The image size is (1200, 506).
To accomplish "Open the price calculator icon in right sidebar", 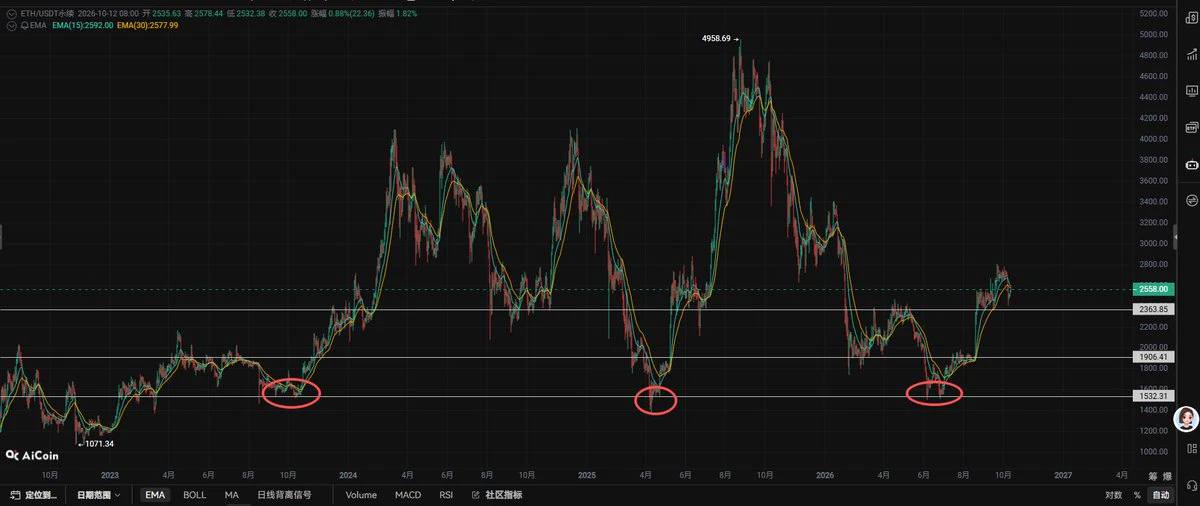I will click(x=1191, y=18).
